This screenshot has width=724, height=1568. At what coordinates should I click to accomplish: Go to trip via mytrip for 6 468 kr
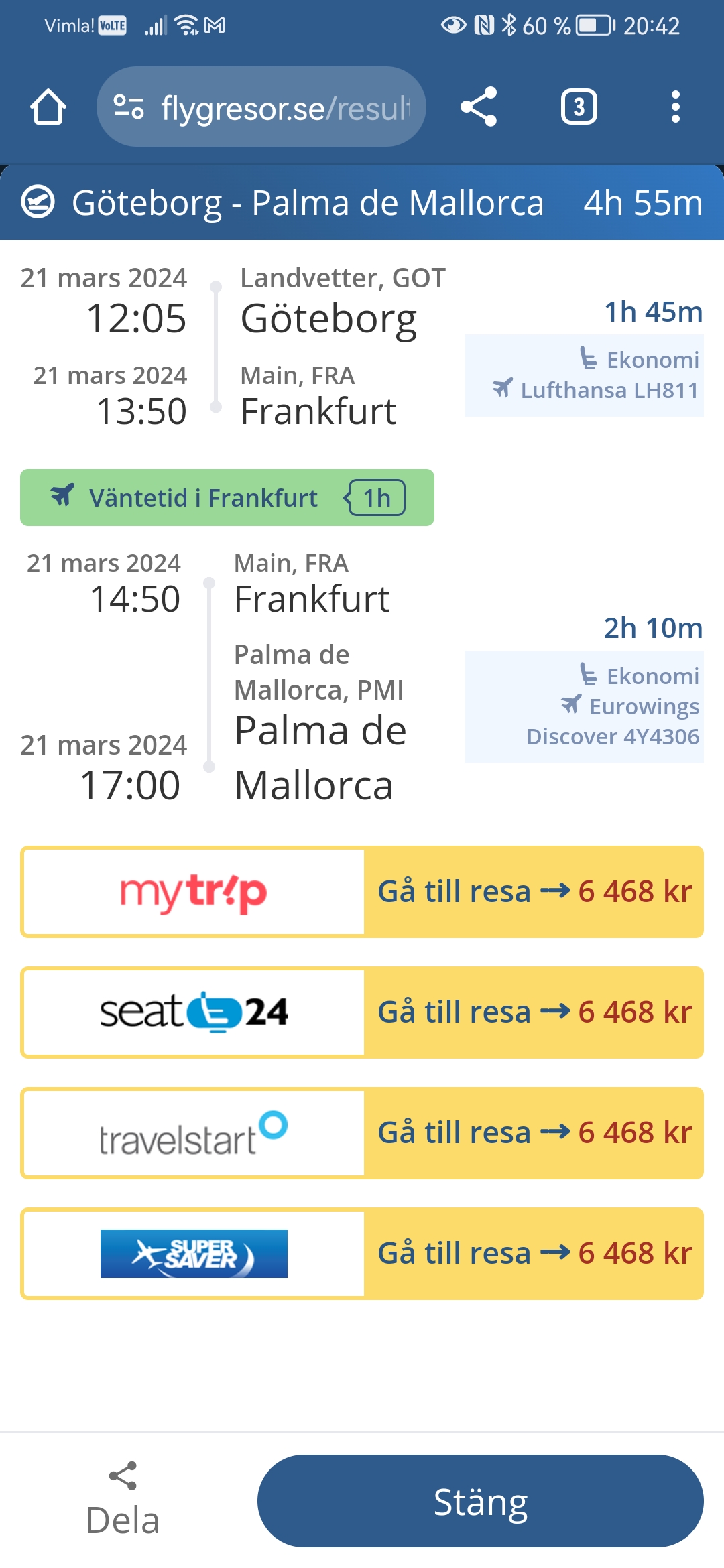(x=534, y=892)
